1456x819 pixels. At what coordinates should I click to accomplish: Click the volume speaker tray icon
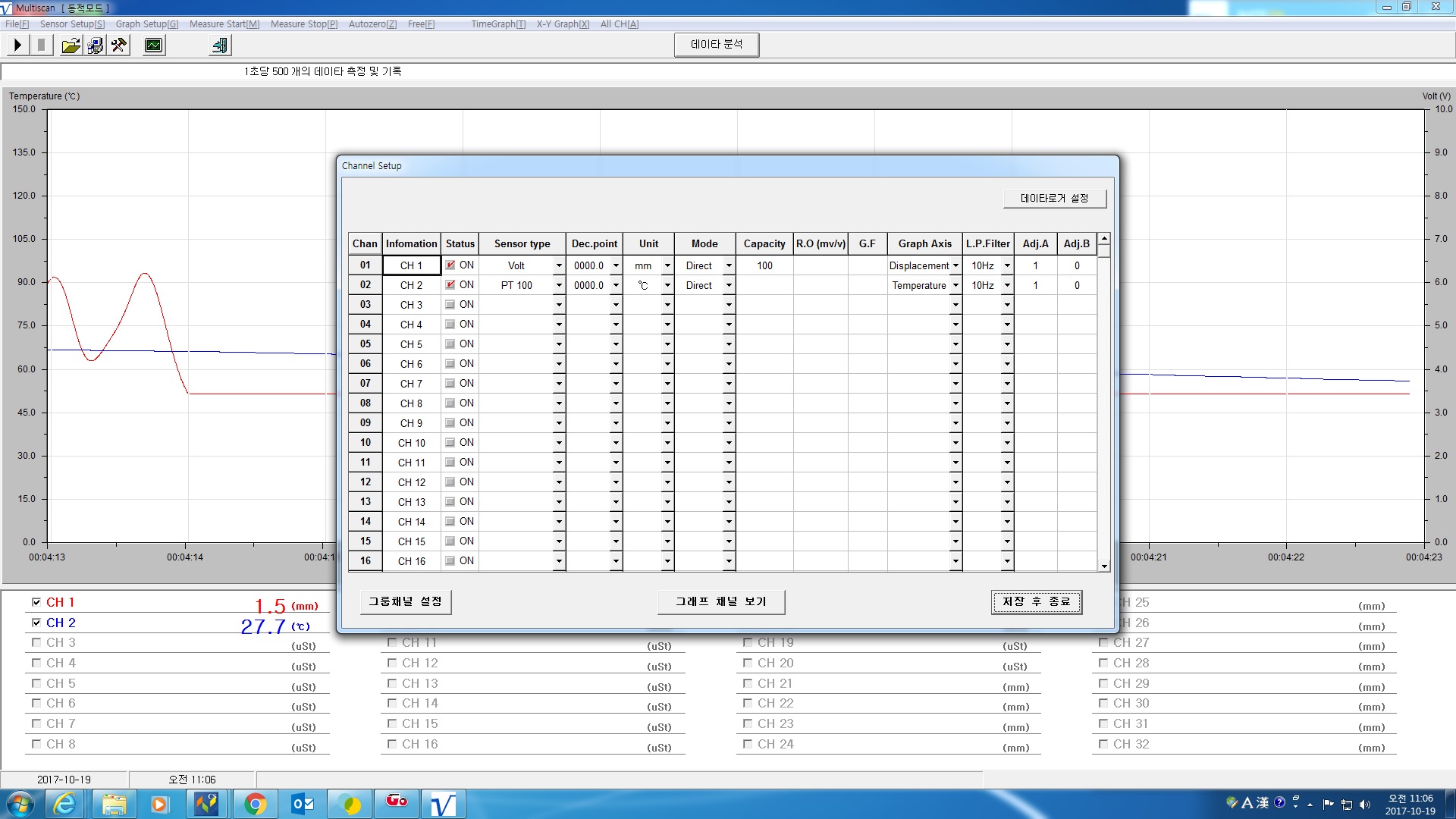click(x=1365, y=805)
